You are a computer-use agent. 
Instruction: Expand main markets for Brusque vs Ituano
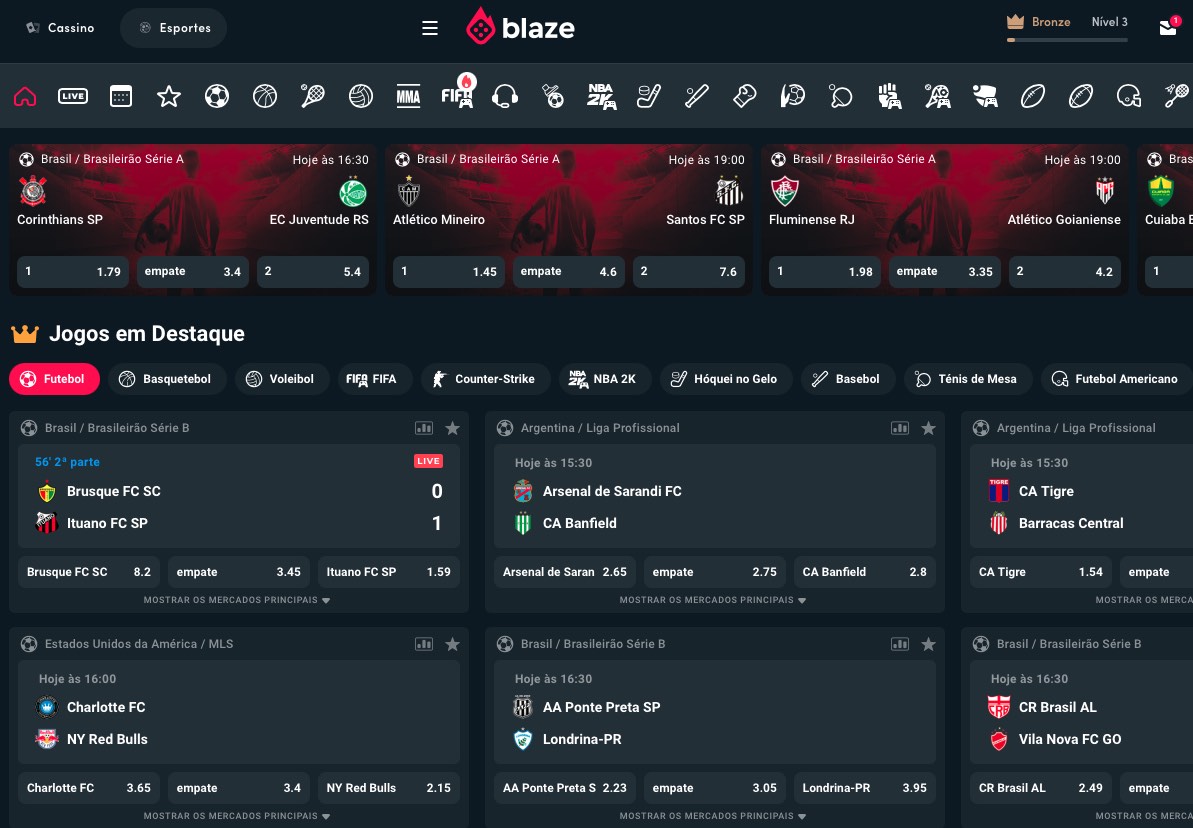click(x=237, y=600)
